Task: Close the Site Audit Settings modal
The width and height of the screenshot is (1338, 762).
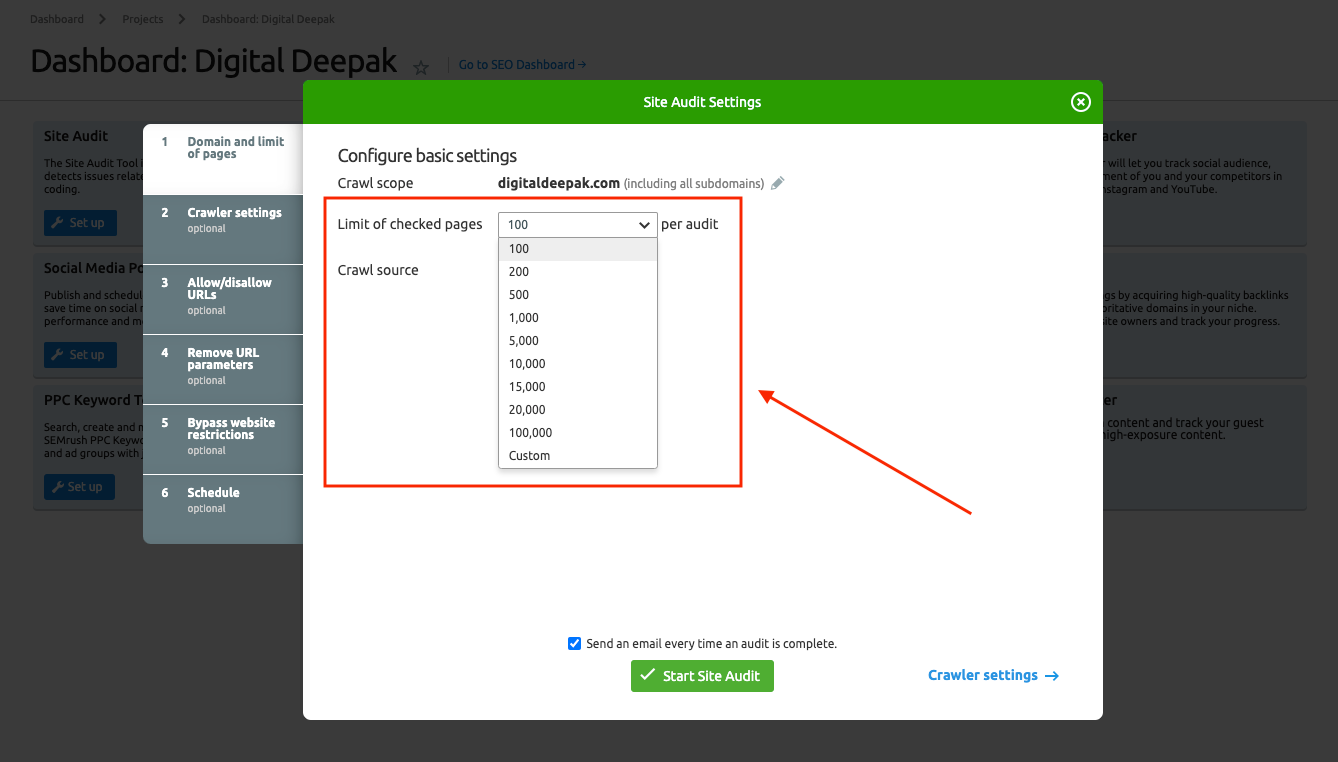Action: [1080, 101]
